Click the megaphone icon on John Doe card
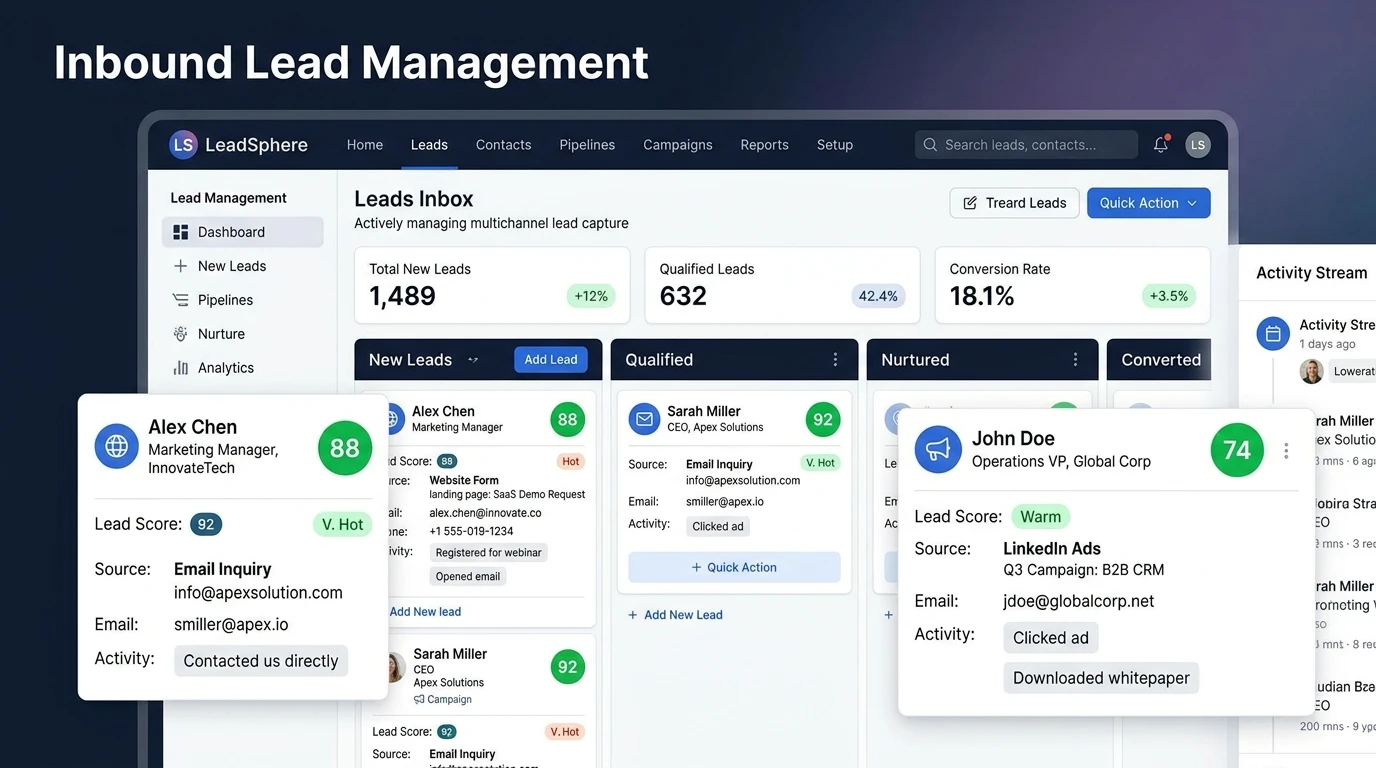This screenshot has height=768, width=1376. click(x=938, y=450)
